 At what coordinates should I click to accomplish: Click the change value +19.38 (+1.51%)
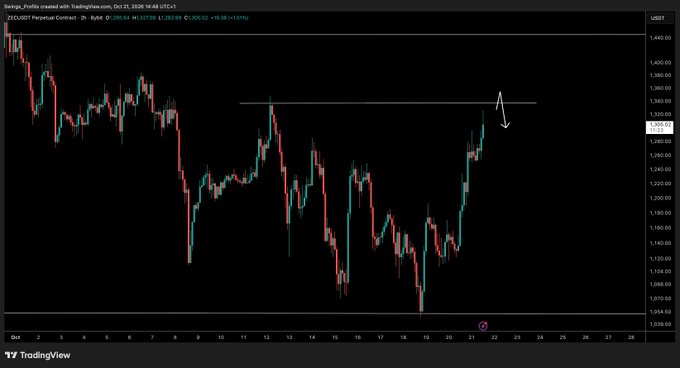click(229, 18)
